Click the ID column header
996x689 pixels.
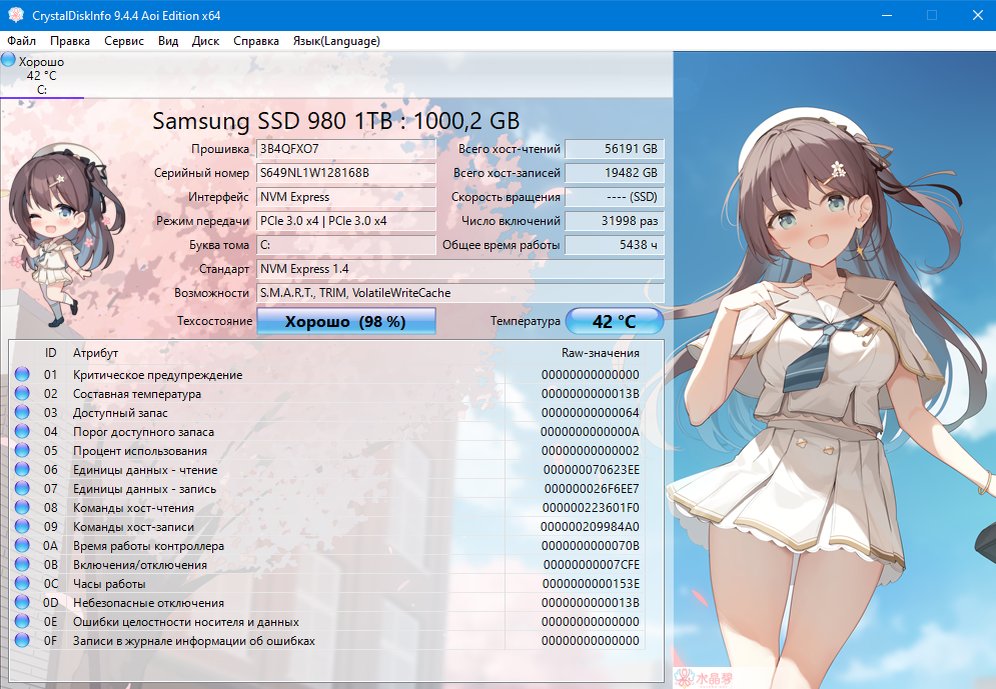pos(51,353)
